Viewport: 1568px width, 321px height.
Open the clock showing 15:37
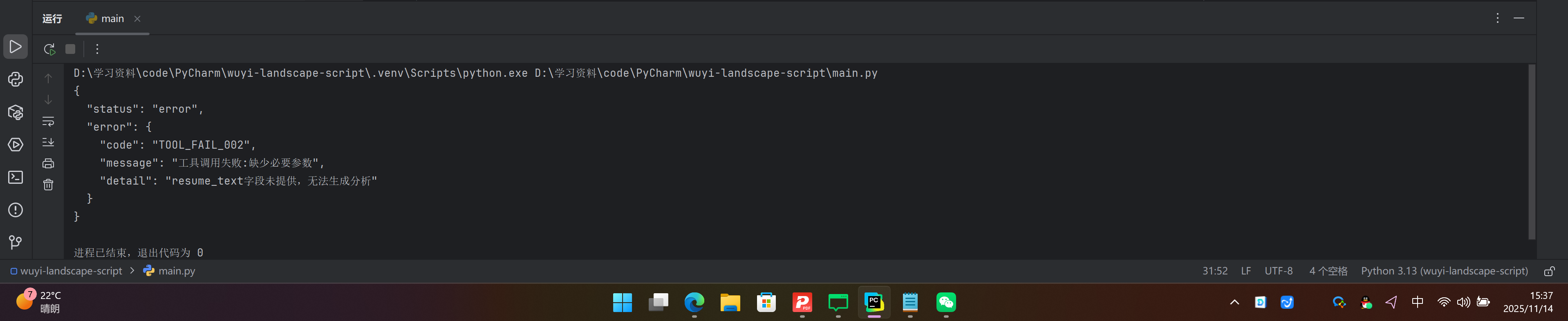tap(1528, 302)
